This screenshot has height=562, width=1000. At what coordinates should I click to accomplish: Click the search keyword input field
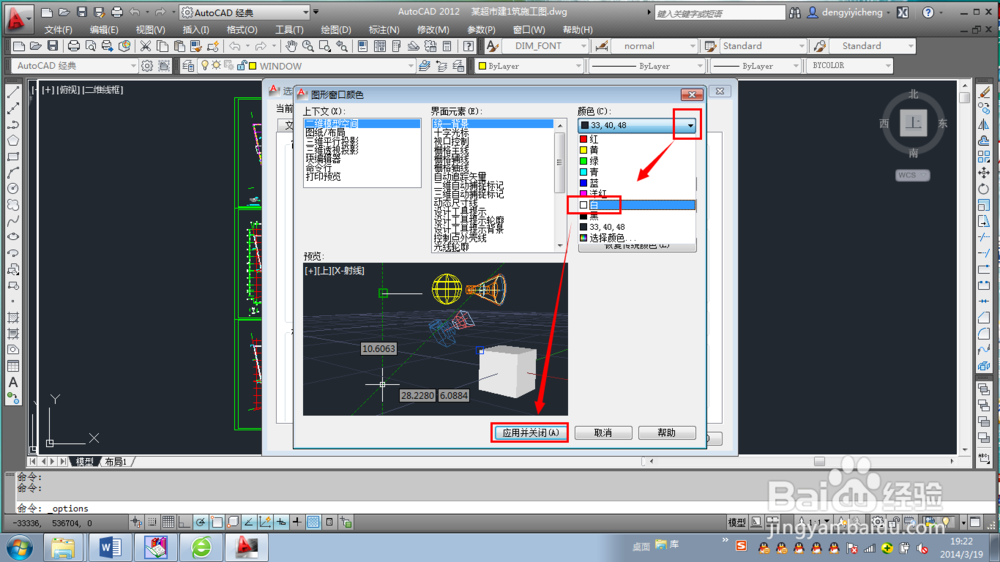(720, 13)
